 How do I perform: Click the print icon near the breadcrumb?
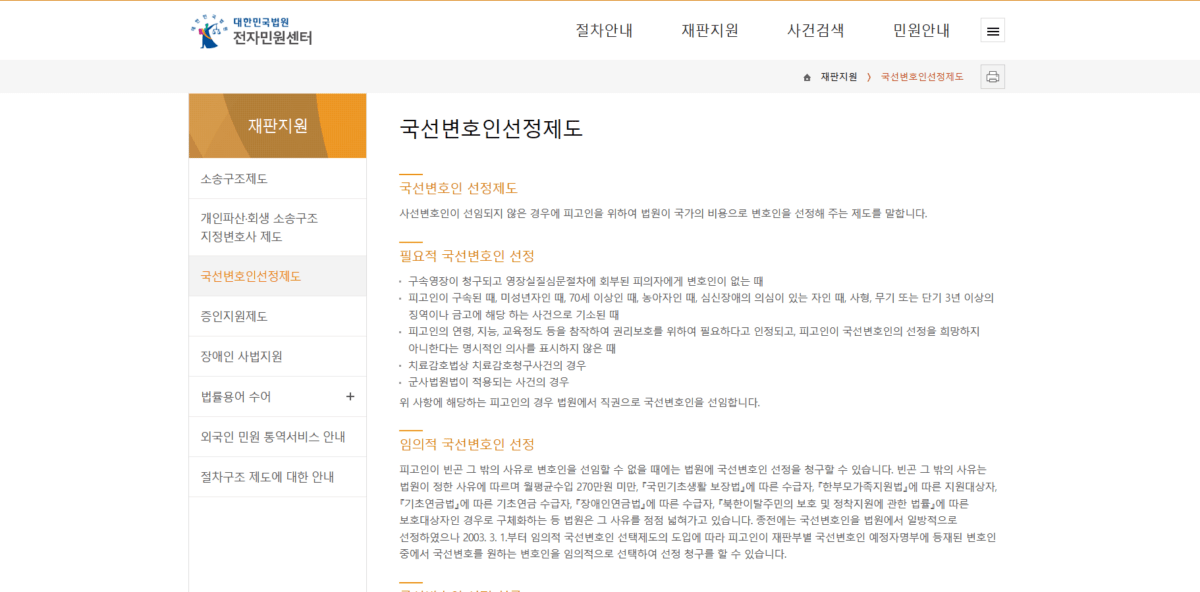(x=991, y=76)
